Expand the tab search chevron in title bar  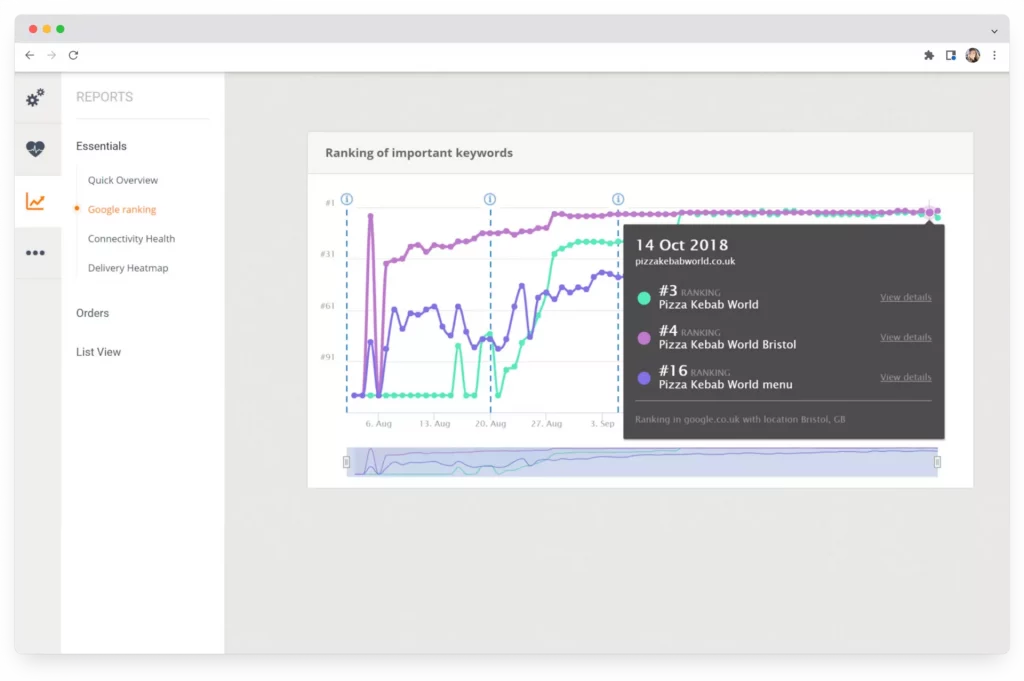(994, 31)
